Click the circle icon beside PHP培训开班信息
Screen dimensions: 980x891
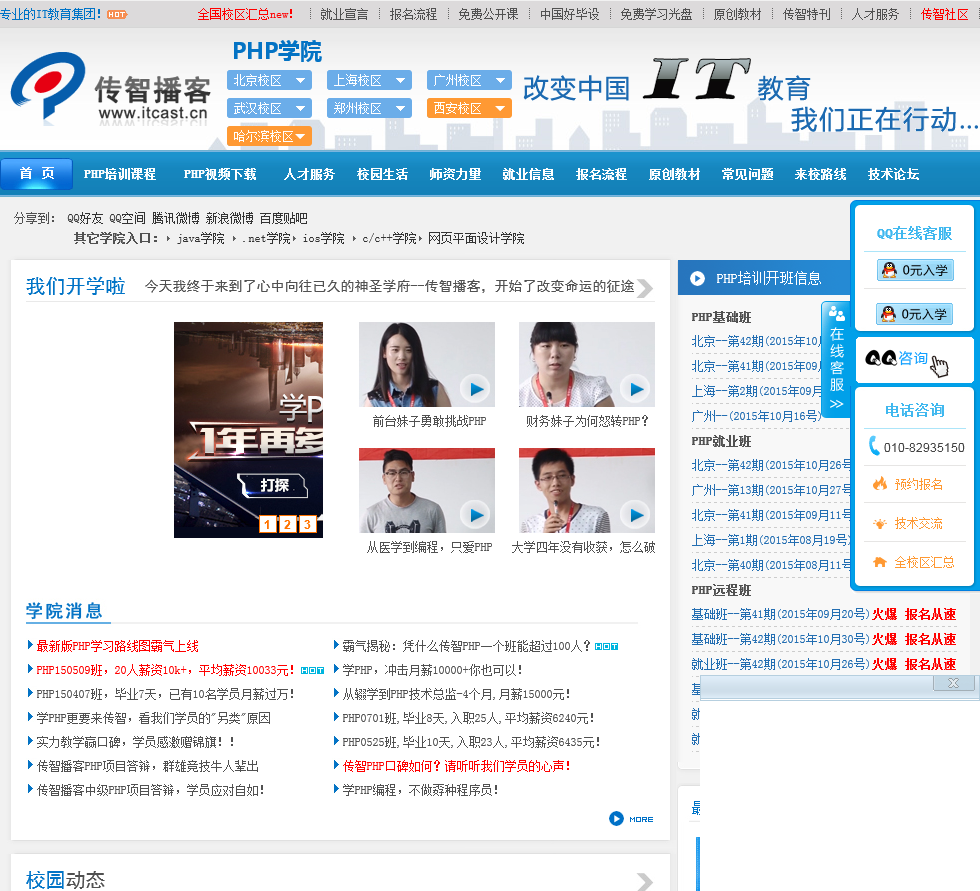[x=698, y=278]
